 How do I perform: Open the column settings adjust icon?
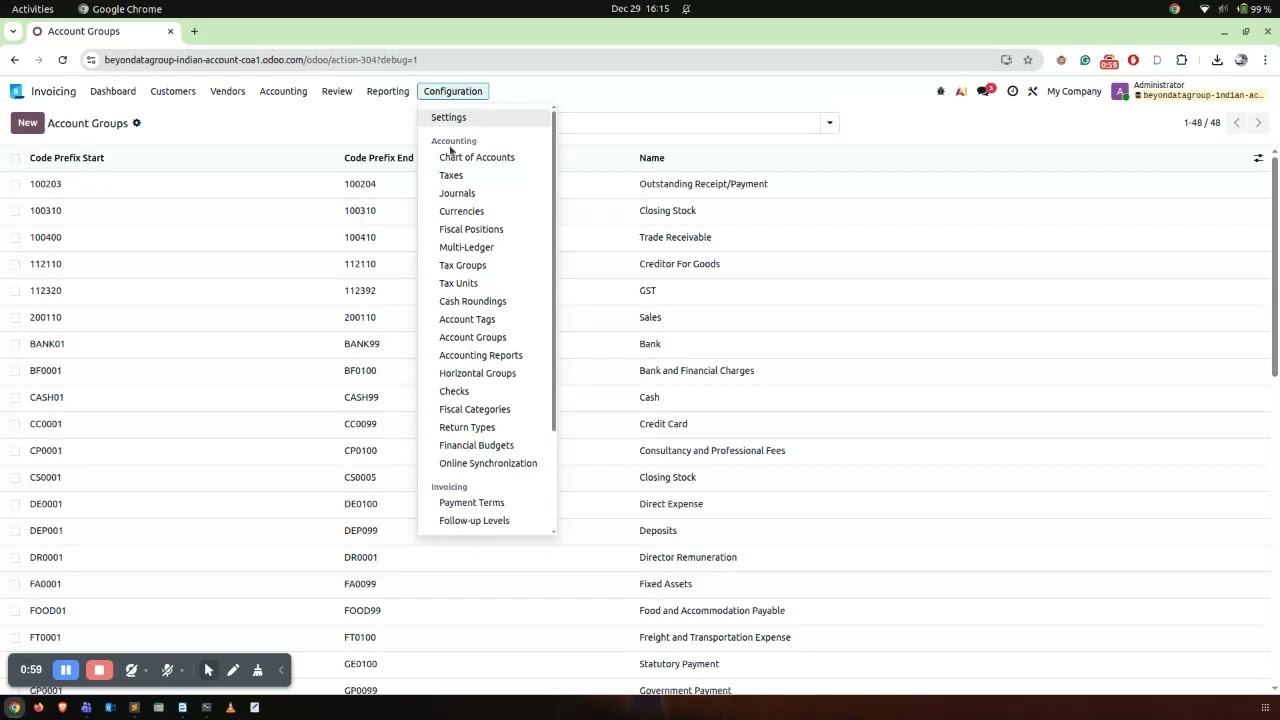tap(1258, 158)
